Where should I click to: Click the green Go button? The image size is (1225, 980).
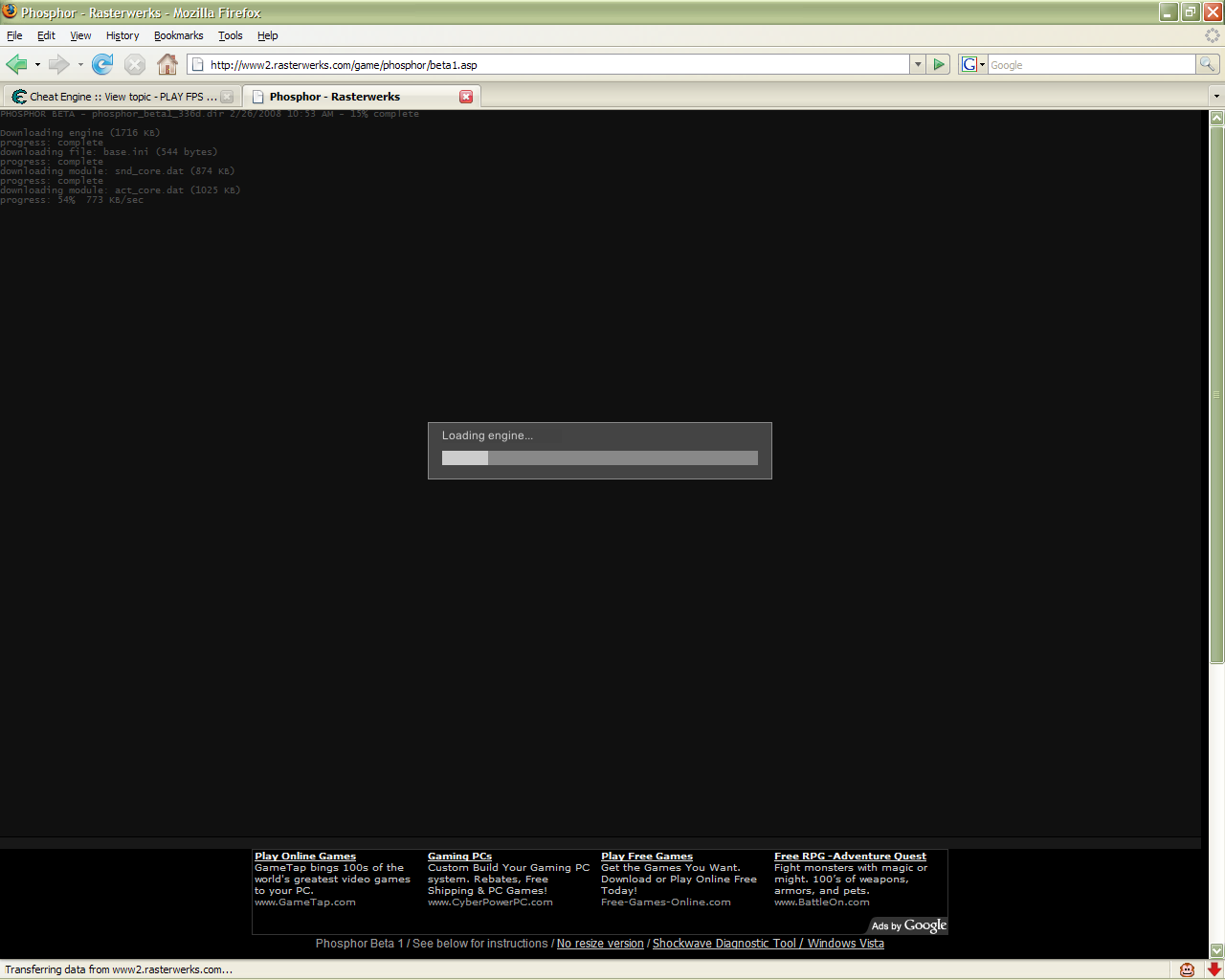pos(939,64)
